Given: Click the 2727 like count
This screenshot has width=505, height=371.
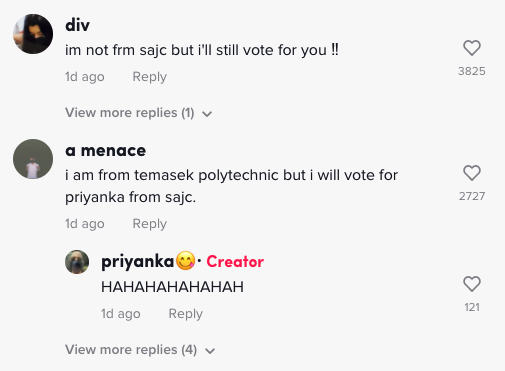Looking at the screenshot, I should click(x=472, y=196).
